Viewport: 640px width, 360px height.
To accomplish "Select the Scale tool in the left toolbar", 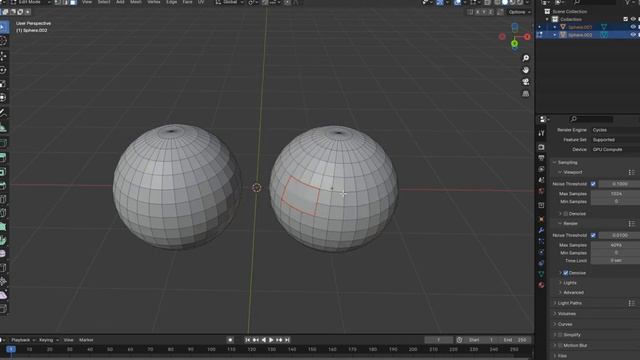I will [x=3, y=84].
